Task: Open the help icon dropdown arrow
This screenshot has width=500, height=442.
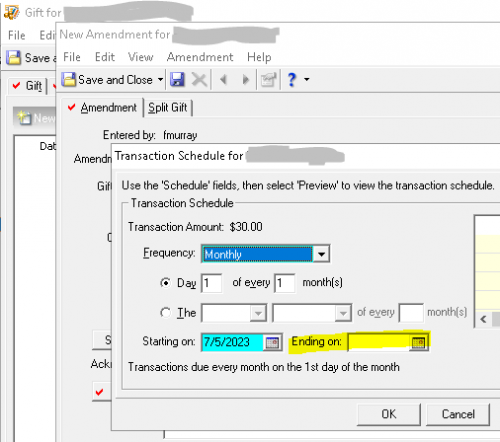Action: tap(307, 80)
